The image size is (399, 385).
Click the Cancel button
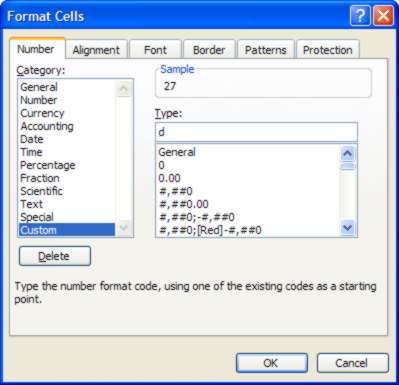tap(353, 363)
